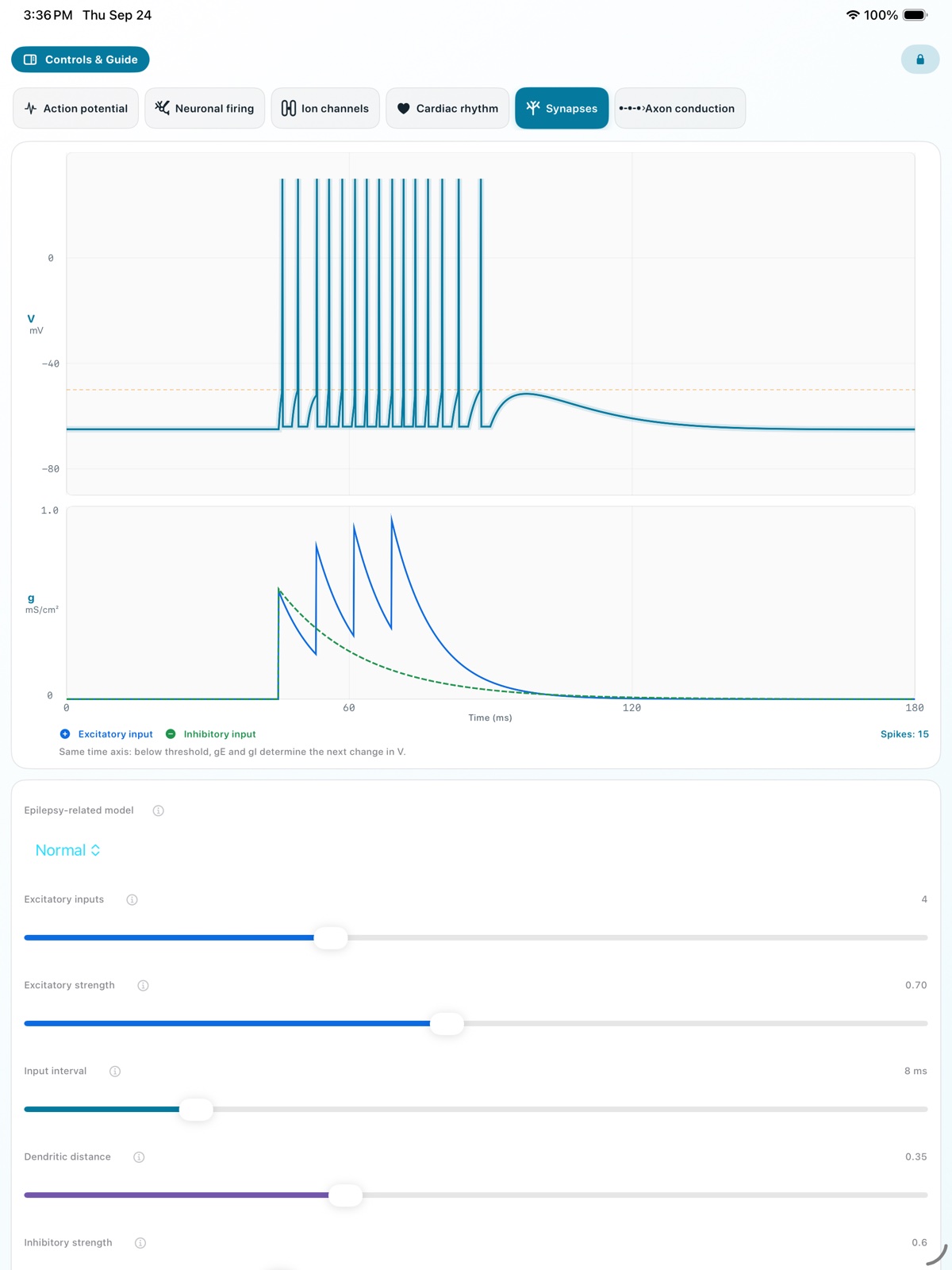952x1270 pixels.
Task: Toggle the Excitatory input legend label
Action: 116,734
